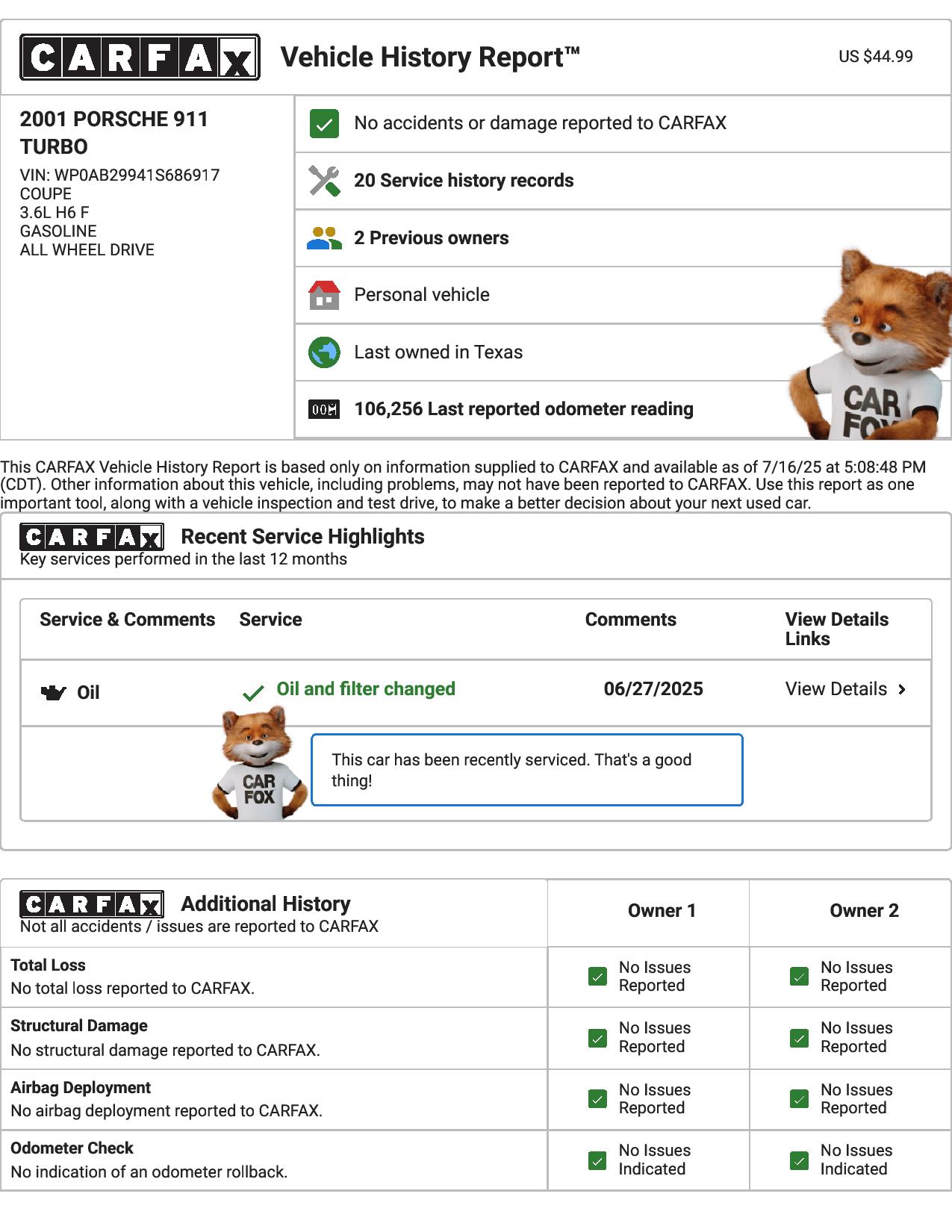The width and height of the screenshot is (952, 1232).
Task: Click Airbag Deployment checkmark under Owner 2
Action: coord(799,1099)
